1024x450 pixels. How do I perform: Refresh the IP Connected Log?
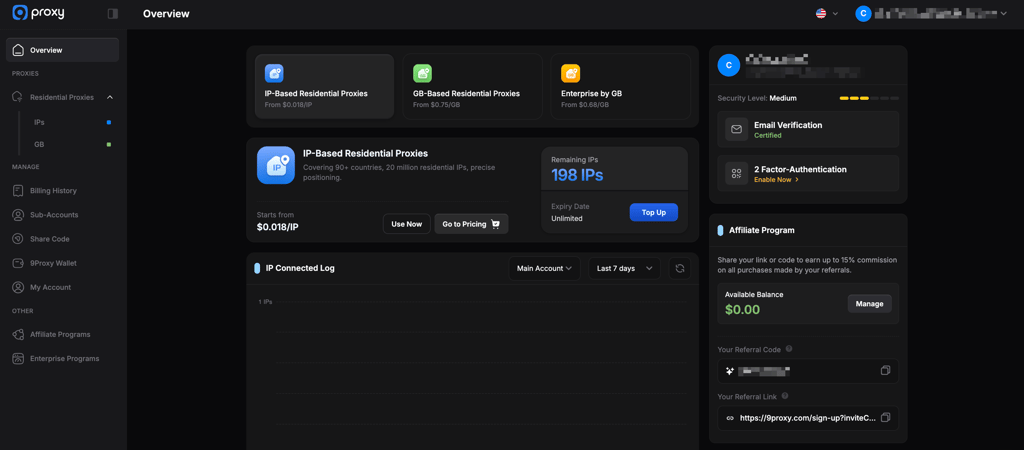tap(680, 268)
